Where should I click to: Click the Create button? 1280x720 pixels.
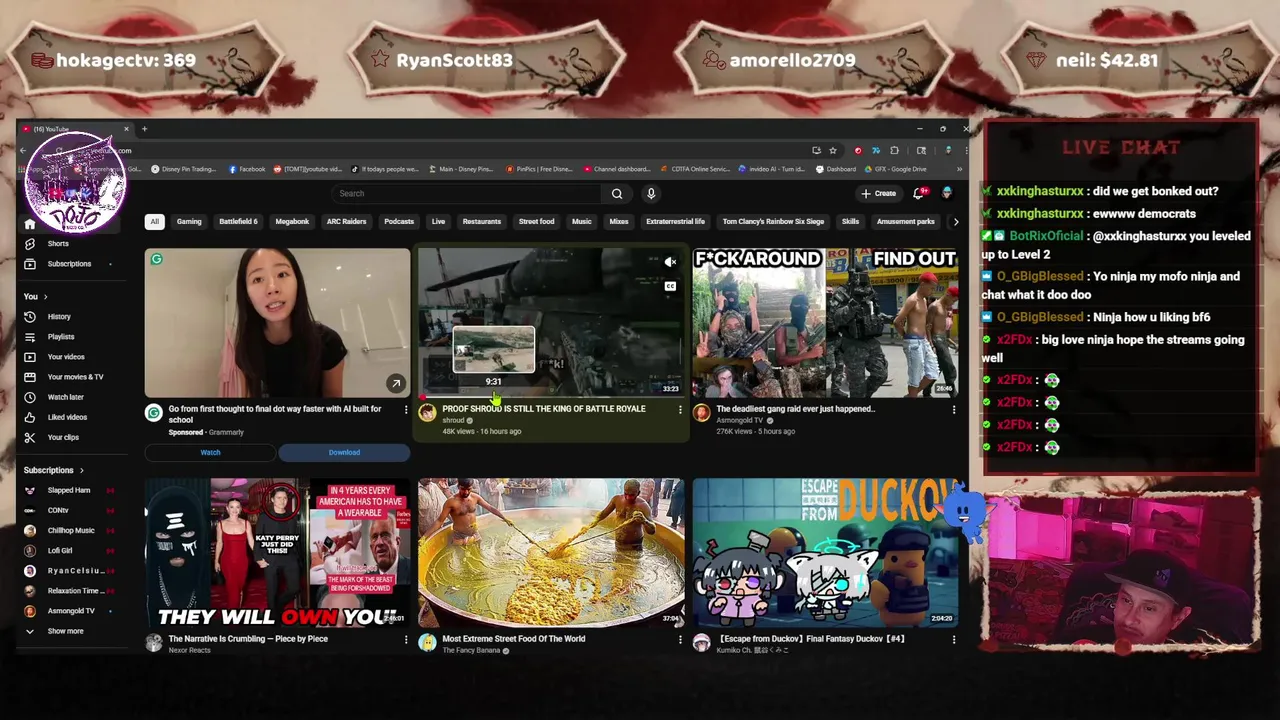[x=879, y=194]
